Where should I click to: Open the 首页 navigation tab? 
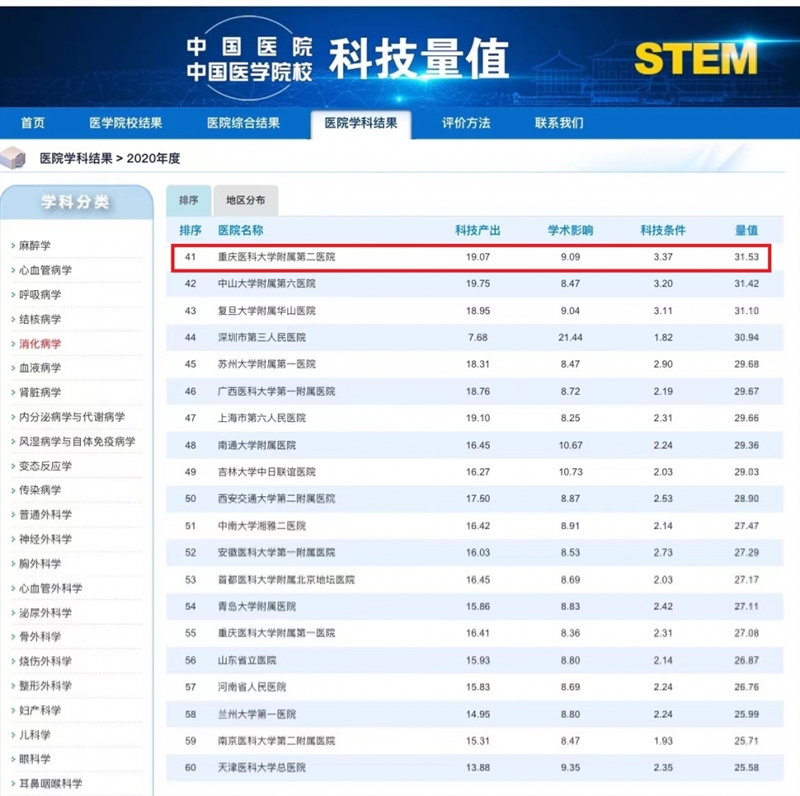(x=33, y=123)
